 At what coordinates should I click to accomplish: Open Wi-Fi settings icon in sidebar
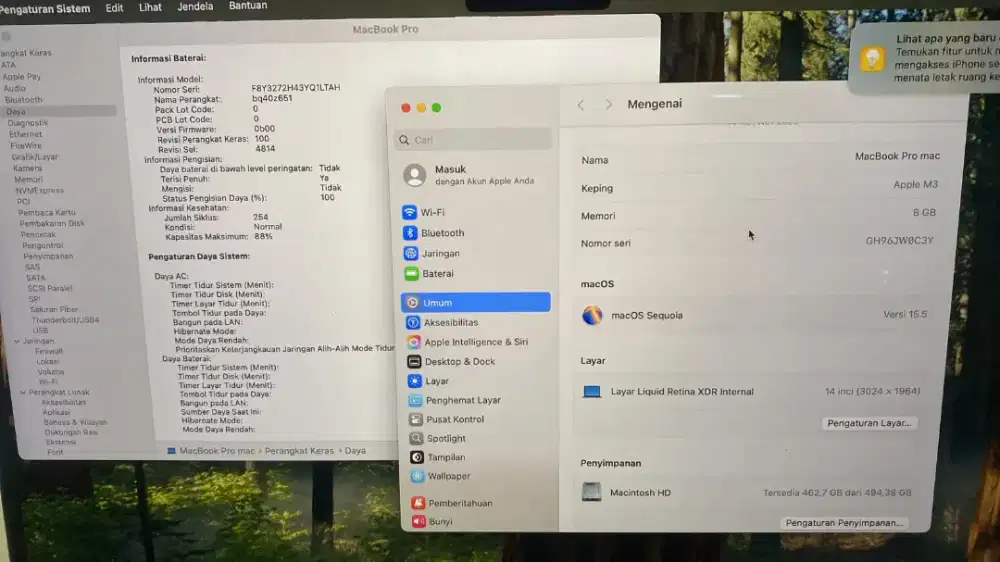[409, 212]
